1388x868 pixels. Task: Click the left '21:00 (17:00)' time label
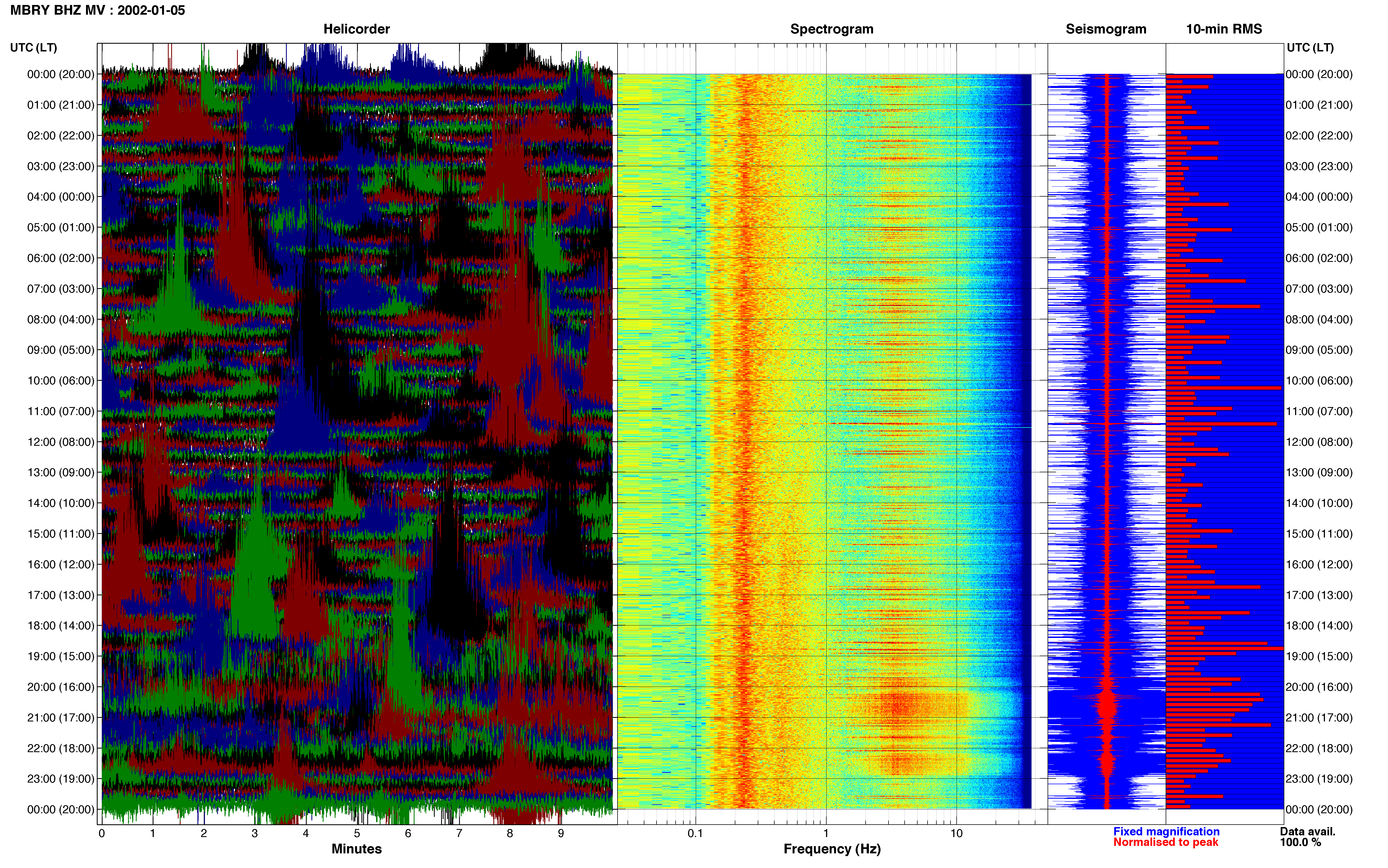pos(61,718)
